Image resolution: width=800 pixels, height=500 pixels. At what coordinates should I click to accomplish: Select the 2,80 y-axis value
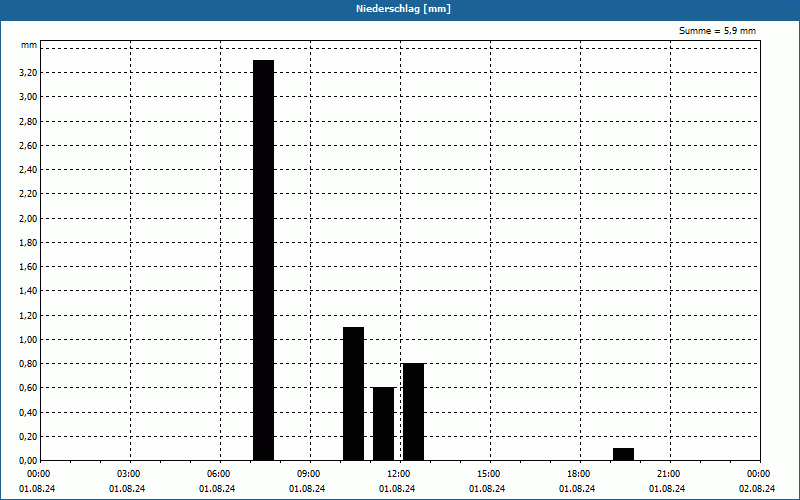tap(28, 121)
